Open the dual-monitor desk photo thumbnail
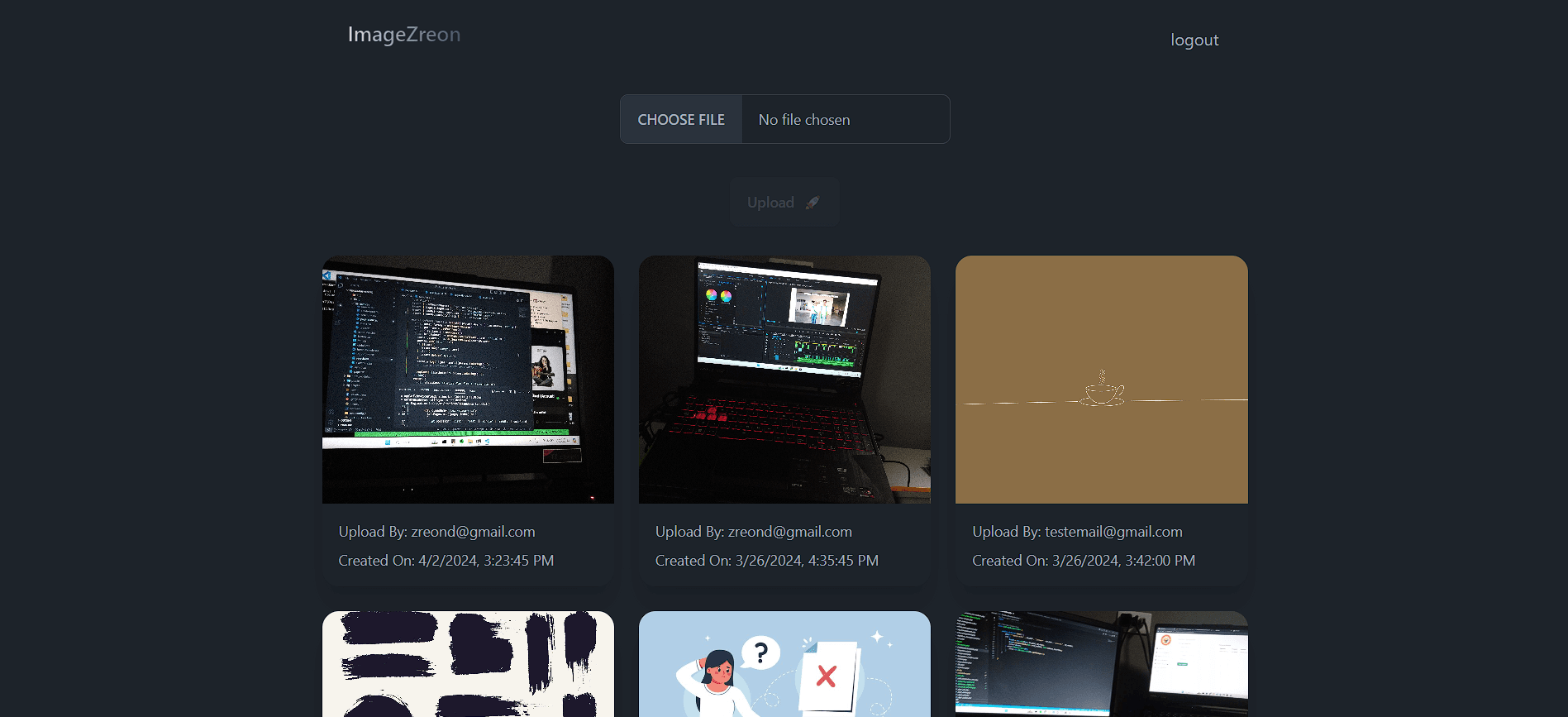 coord(1102,664)
